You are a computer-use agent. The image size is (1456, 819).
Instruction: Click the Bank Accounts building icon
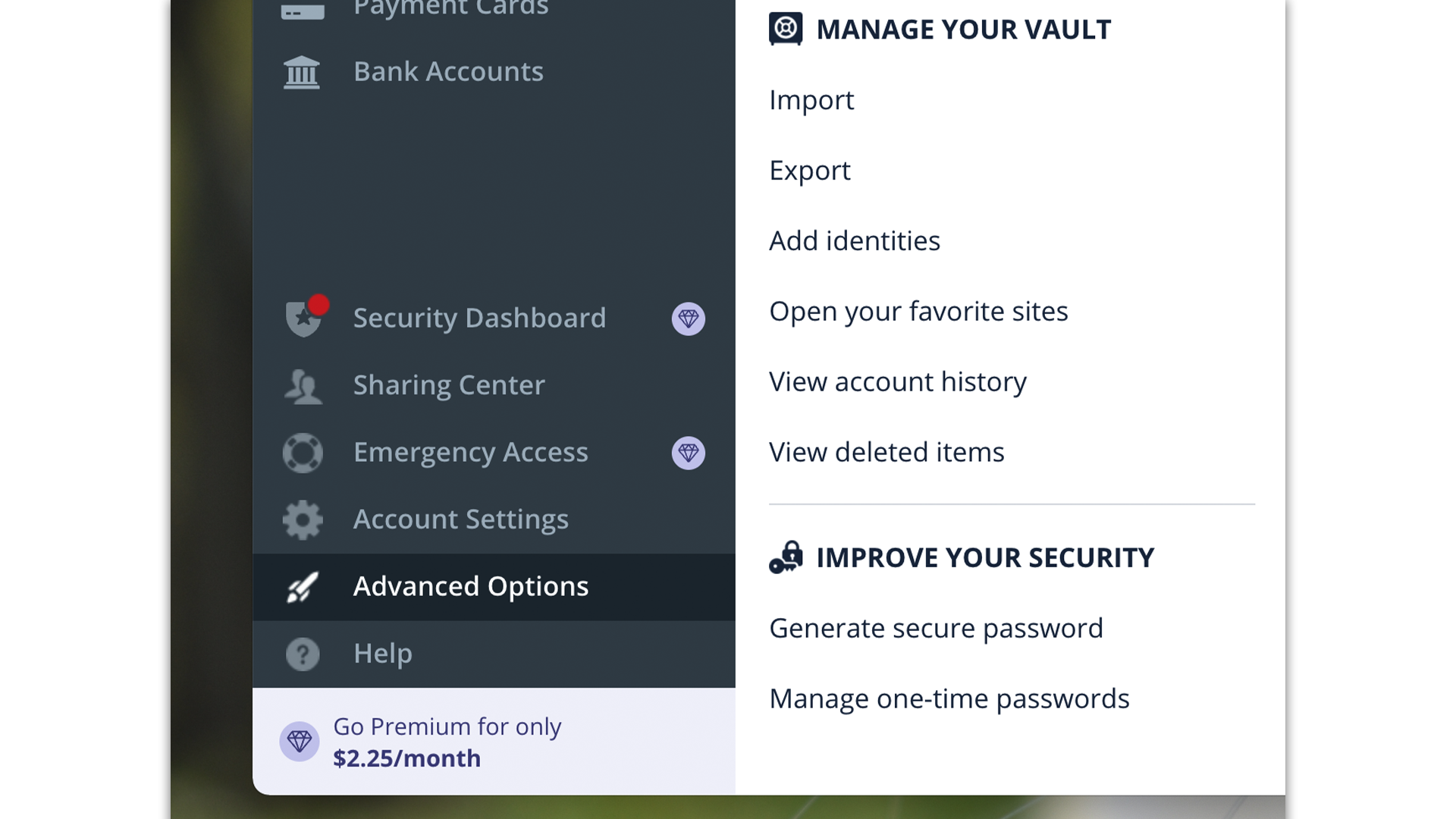[302, 72]
